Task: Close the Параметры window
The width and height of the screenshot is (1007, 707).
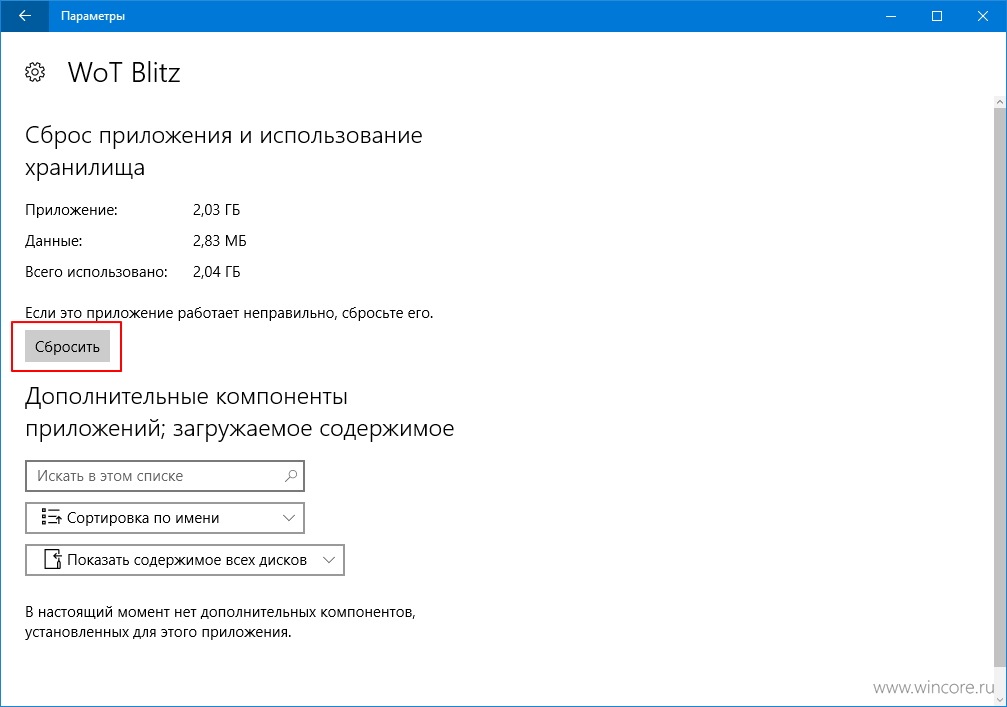Action: pyautogui.click(x=983, y=16)
